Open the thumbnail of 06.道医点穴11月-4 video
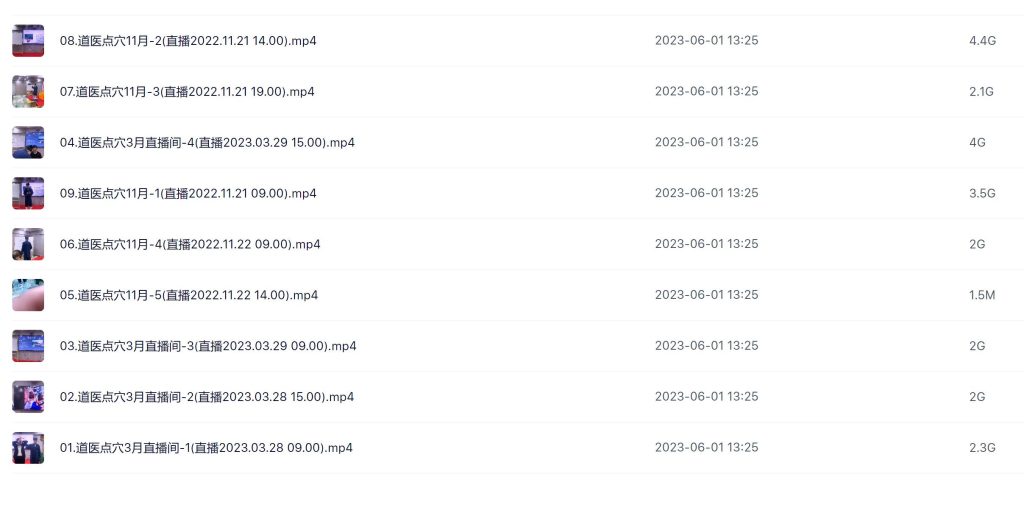Viewport: 1024px width, 510px height. 28,245
